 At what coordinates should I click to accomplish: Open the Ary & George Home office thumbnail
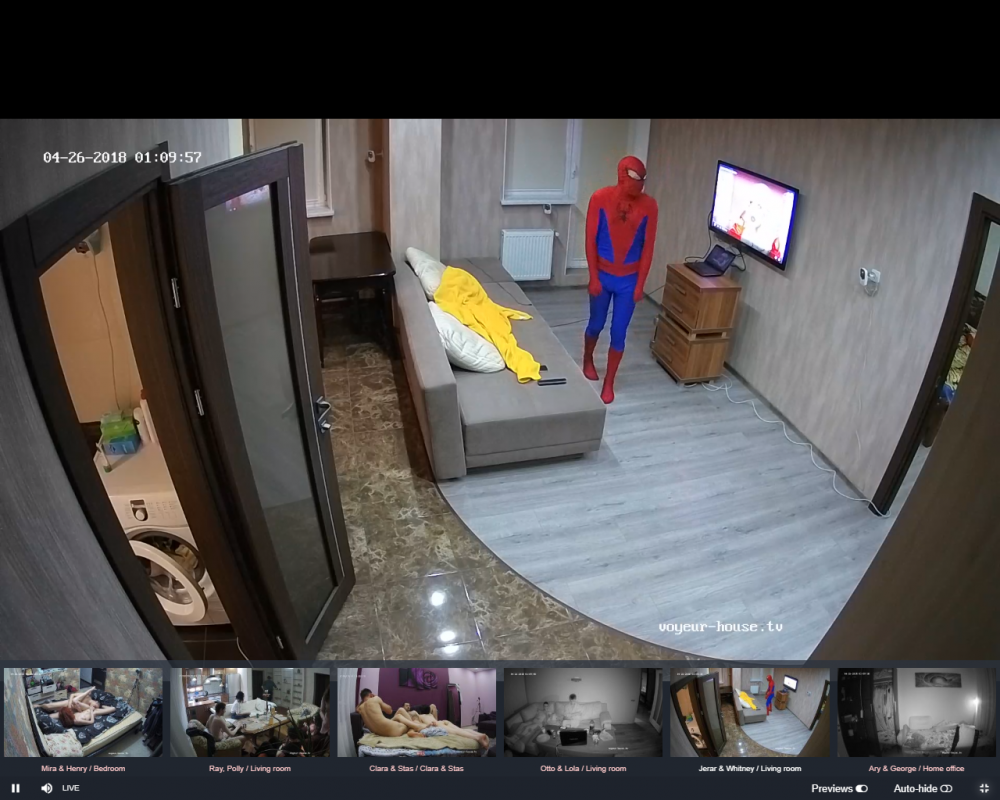tap(917, 712)
